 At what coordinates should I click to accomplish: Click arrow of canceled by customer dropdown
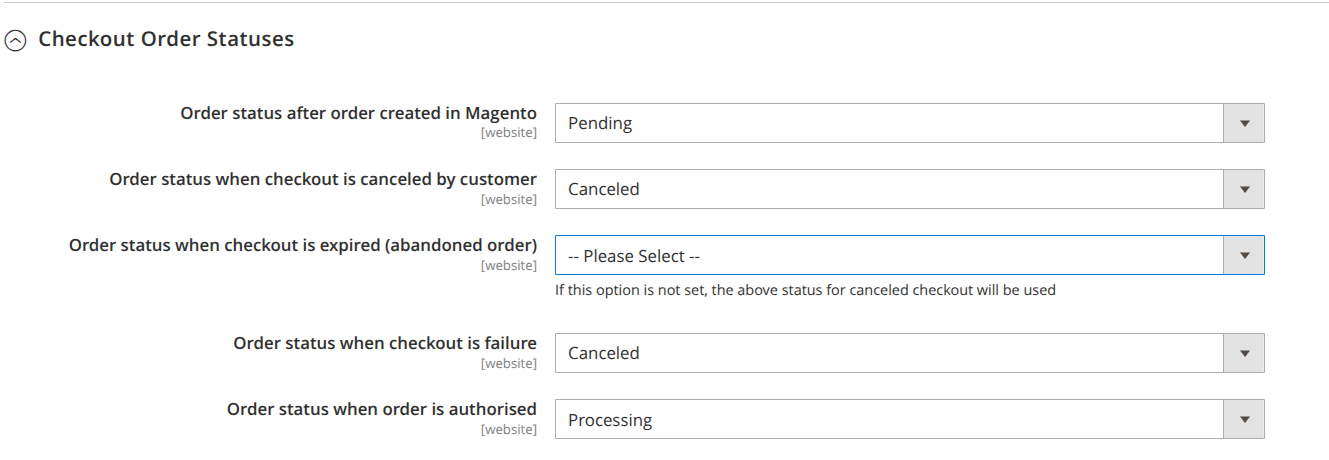coord(1244,189)
